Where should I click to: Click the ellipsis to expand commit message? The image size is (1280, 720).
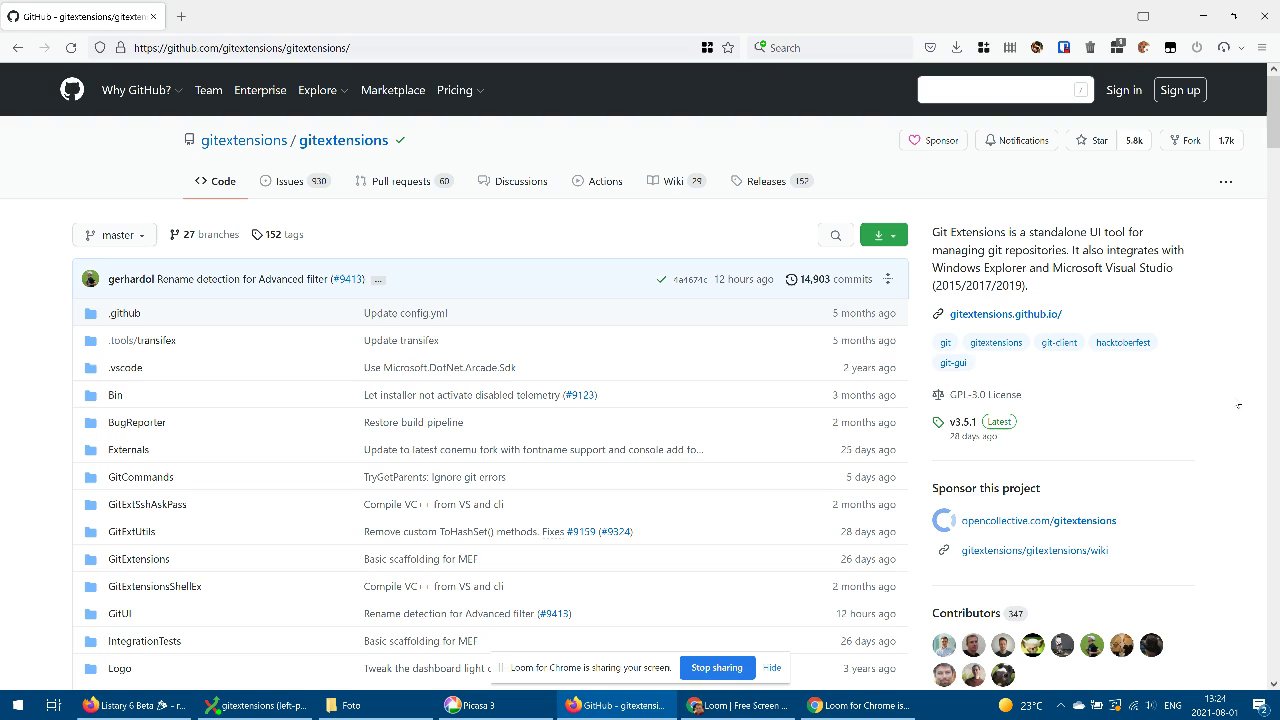(378, 280)
